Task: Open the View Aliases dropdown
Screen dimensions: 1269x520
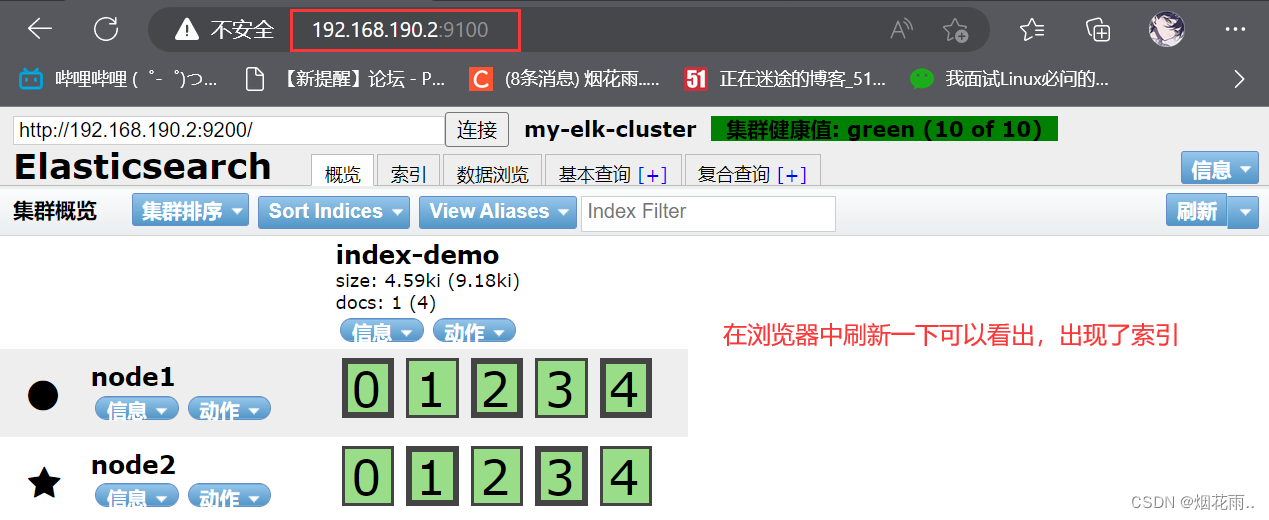Action: click(x=498, y=211)
